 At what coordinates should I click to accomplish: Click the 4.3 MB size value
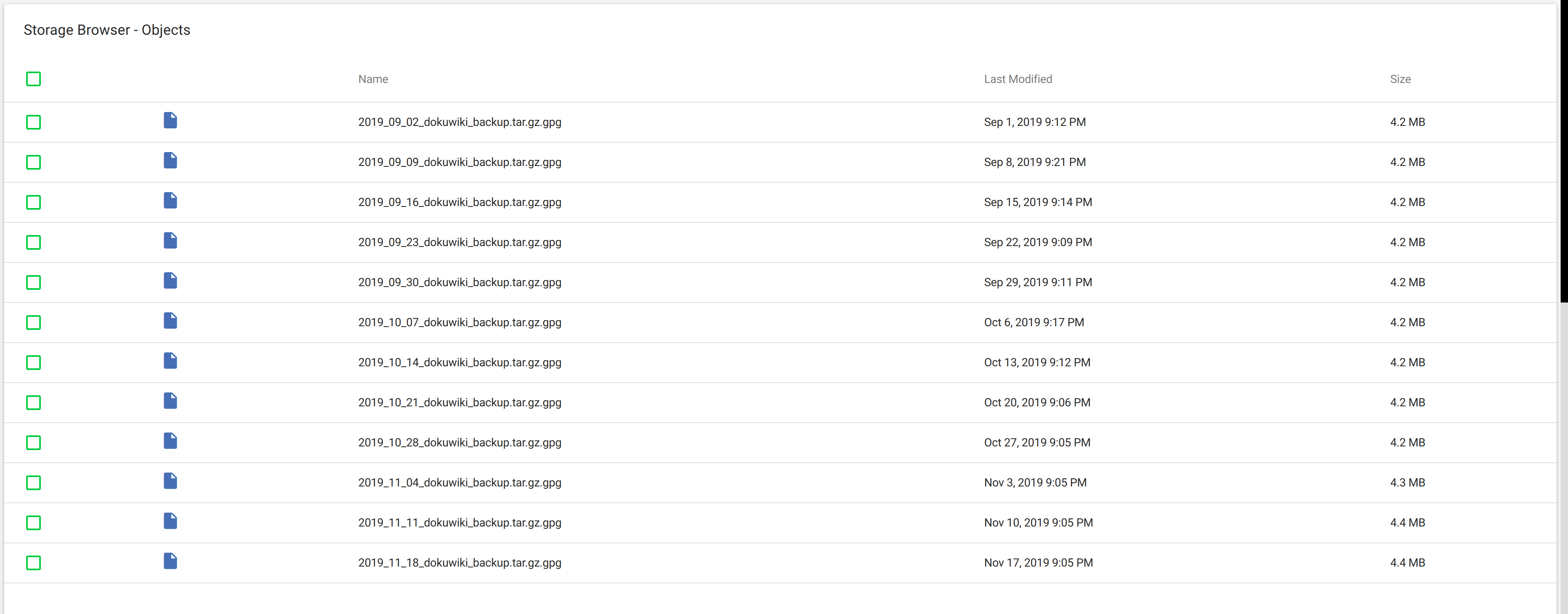pos(1407,483)
